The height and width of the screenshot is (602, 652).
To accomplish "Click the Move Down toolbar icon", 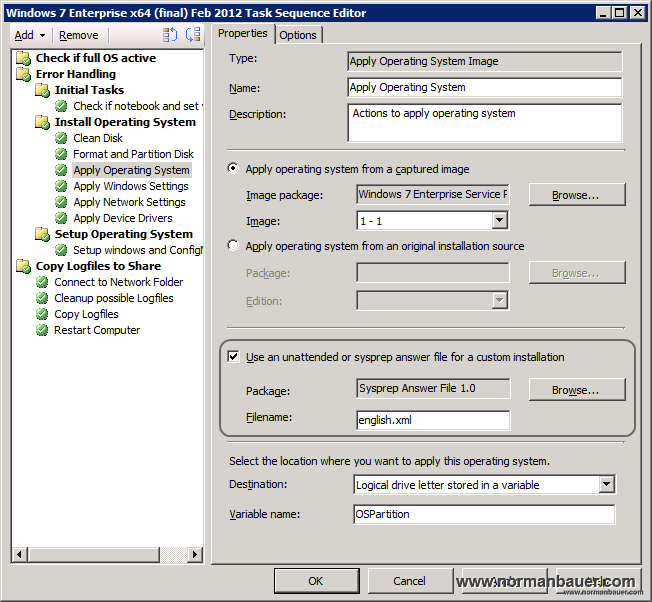I will click(193, 35).
